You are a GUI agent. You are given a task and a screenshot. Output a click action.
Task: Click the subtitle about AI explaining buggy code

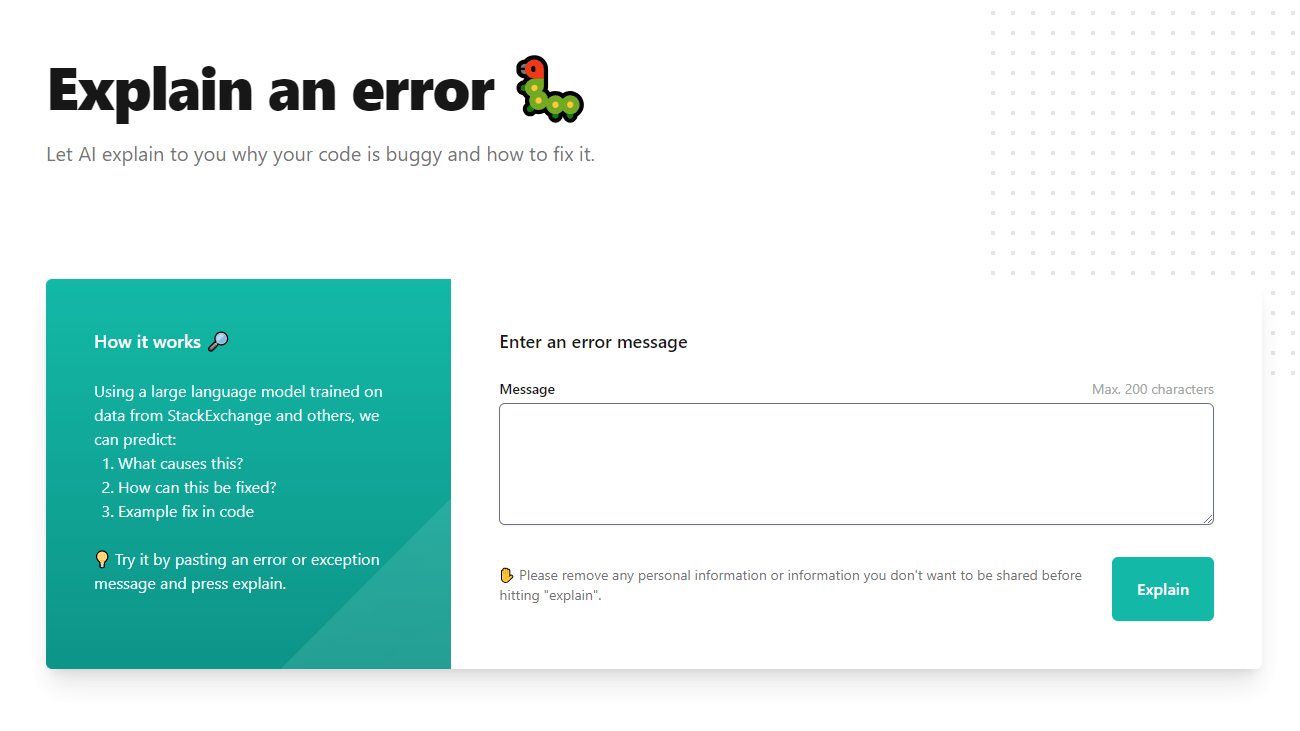click(321, 155)
